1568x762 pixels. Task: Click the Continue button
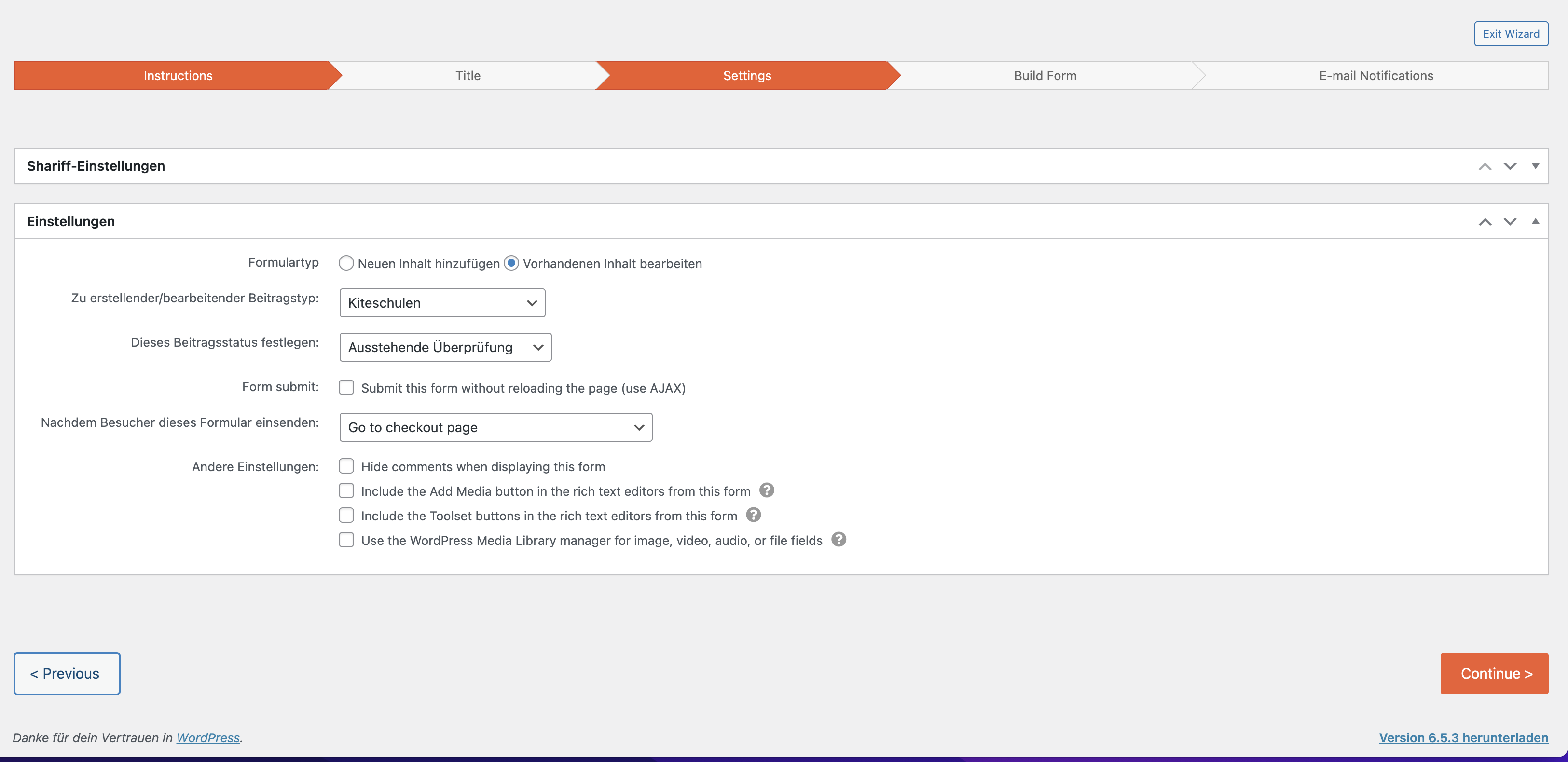[1494, 674]
